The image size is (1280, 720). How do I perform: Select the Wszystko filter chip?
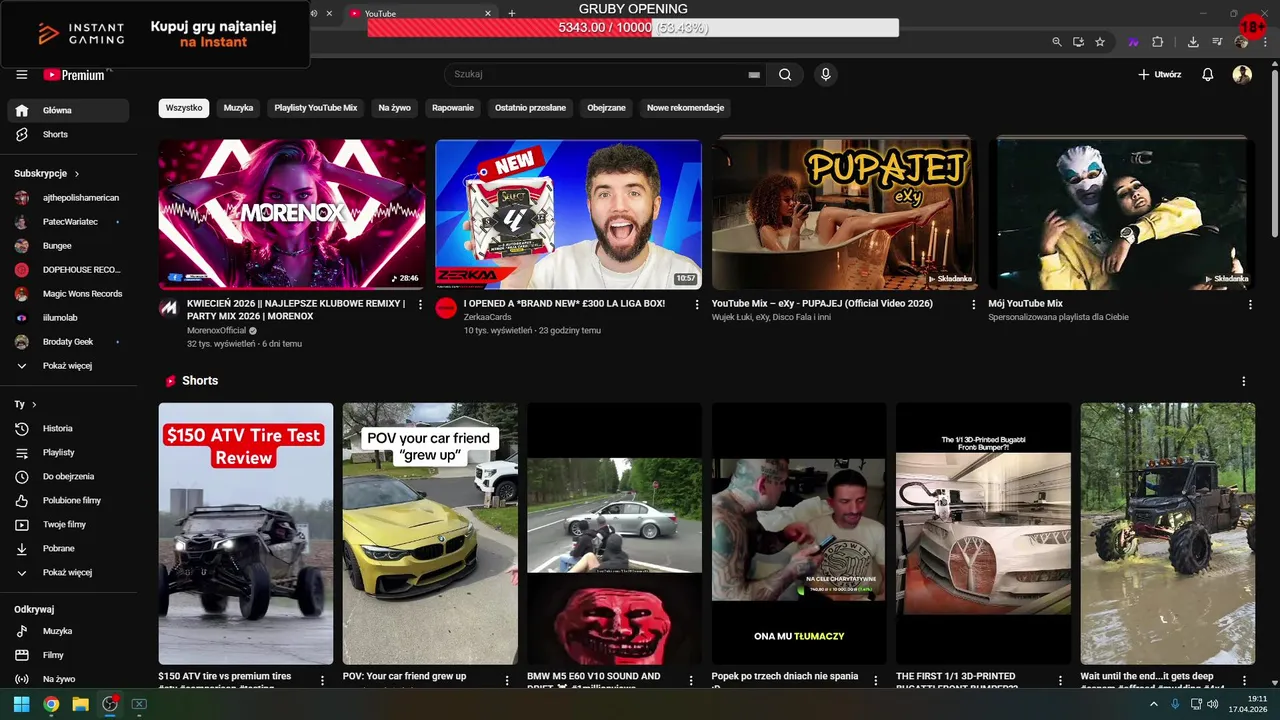(184, 107)
